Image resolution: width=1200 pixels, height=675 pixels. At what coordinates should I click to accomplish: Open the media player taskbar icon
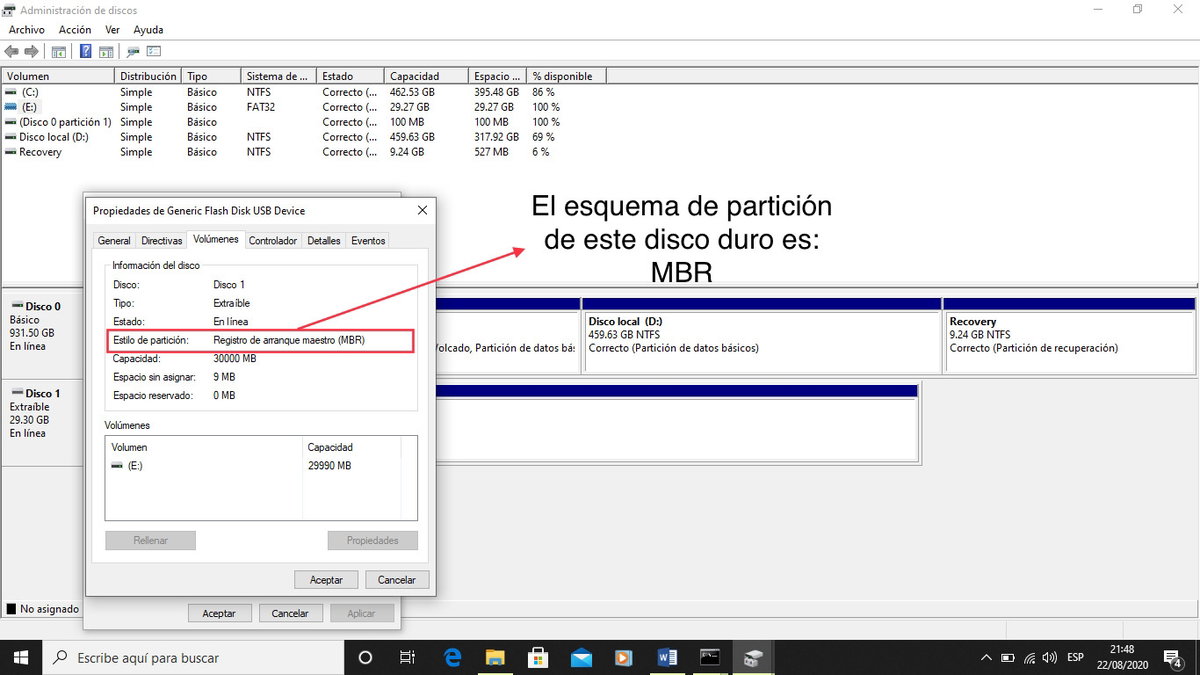point(624,657)
